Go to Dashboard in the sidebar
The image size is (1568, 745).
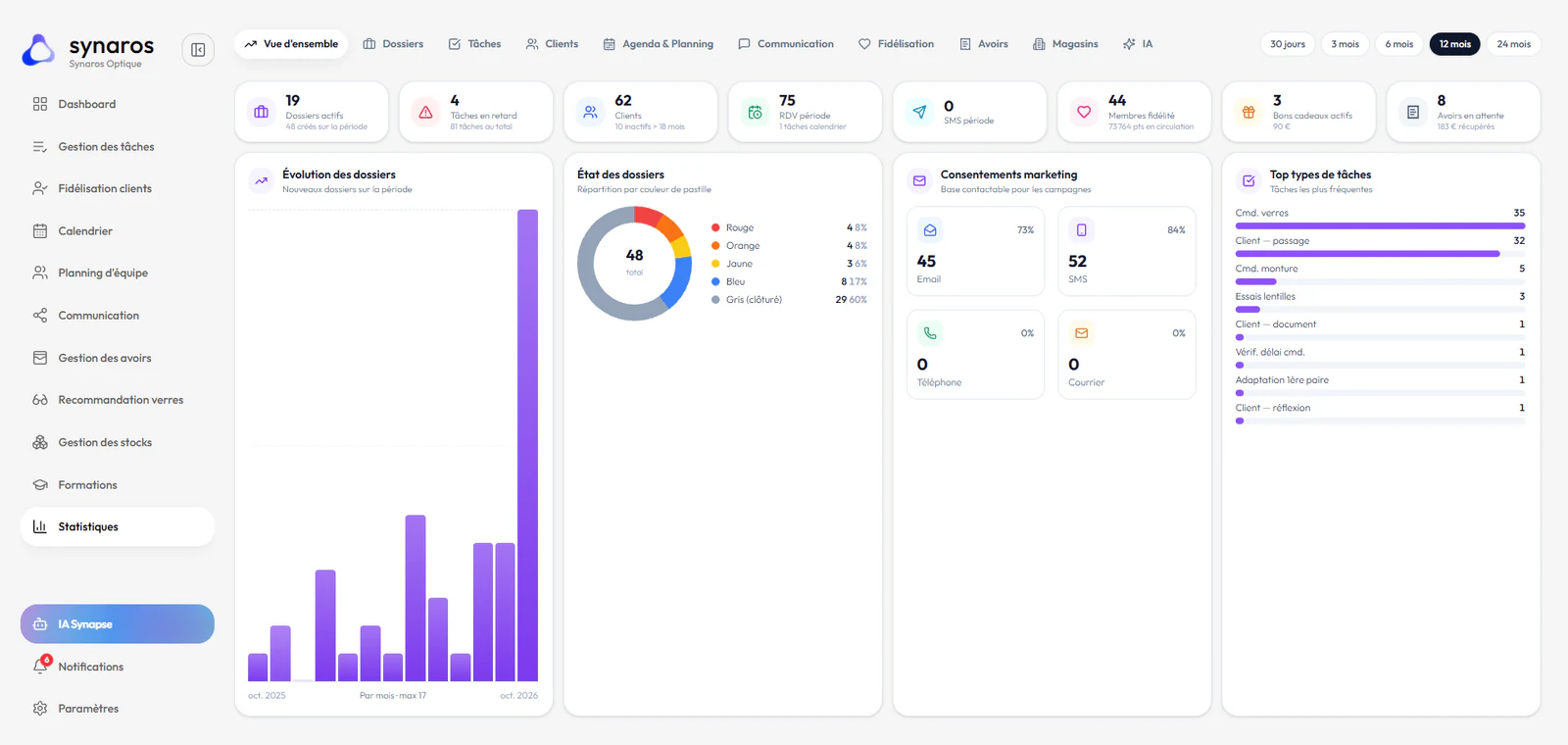pos(118,104)
